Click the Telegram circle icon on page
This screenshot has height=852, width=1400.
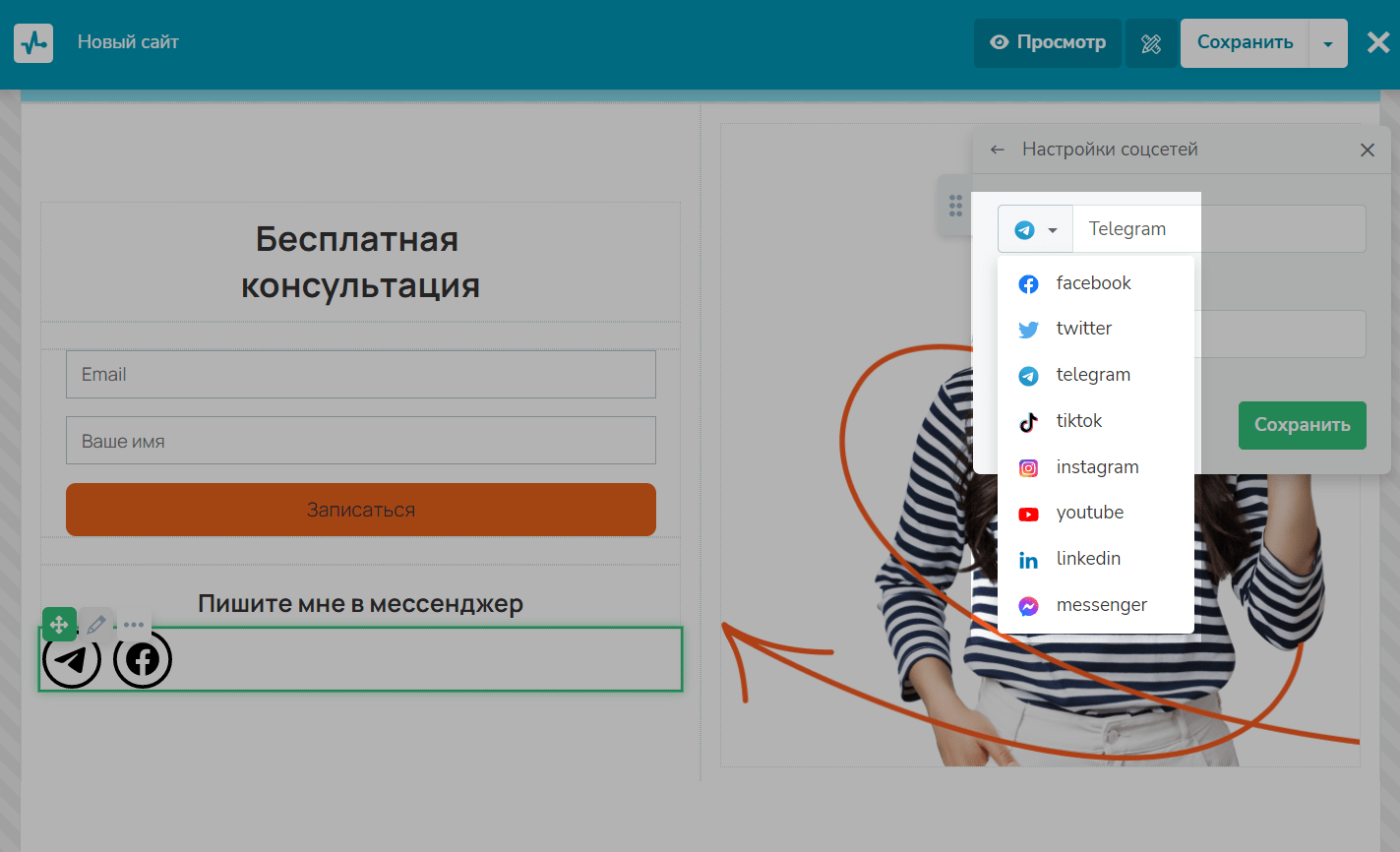coord(72,659)
